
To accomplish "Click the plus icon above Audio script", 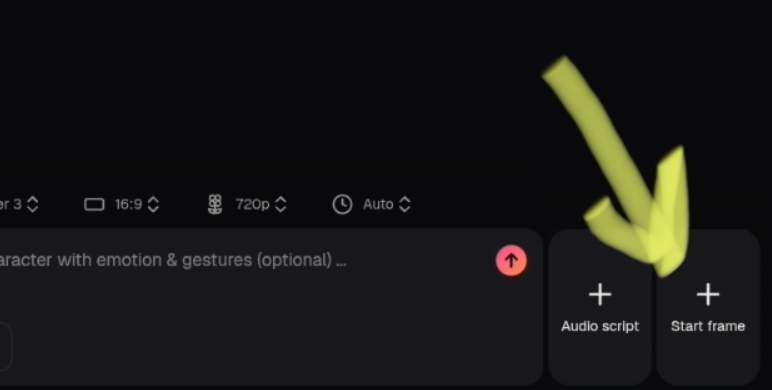I will pos(600,294).
